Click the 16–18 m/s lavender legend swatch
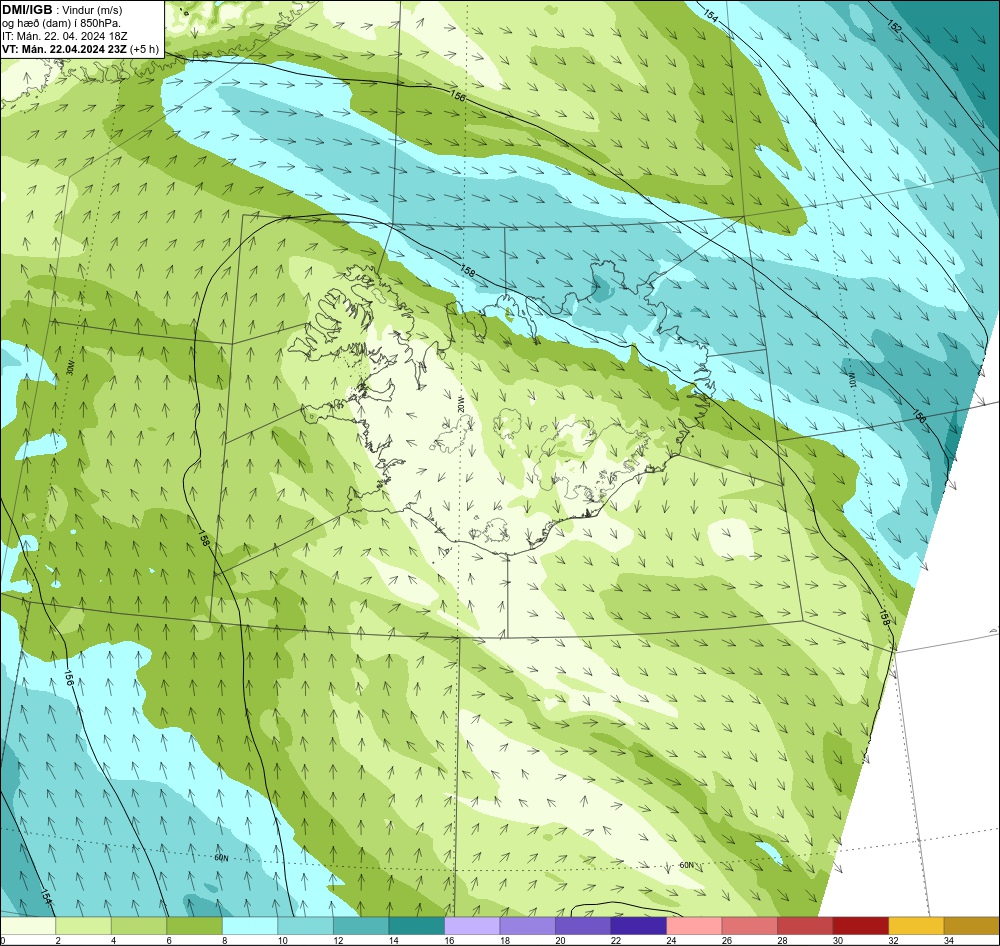Viewport: 1000px width, 946px height. point(472,926)
